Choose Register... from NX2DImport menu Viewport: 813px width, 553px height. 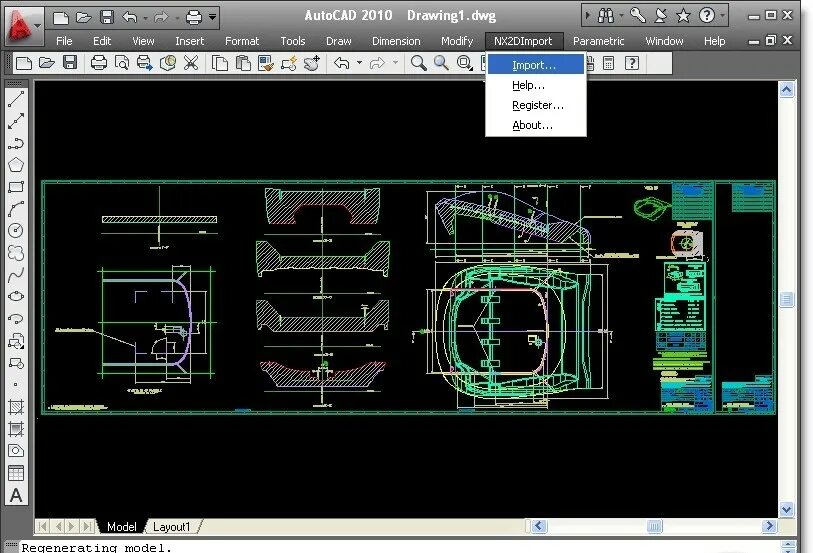[x=536, y=105]
